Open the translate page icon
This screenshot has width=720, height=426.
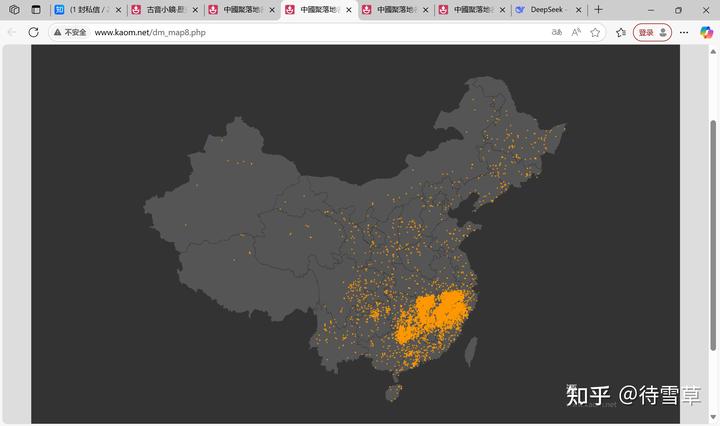click(x=557, y=32)
